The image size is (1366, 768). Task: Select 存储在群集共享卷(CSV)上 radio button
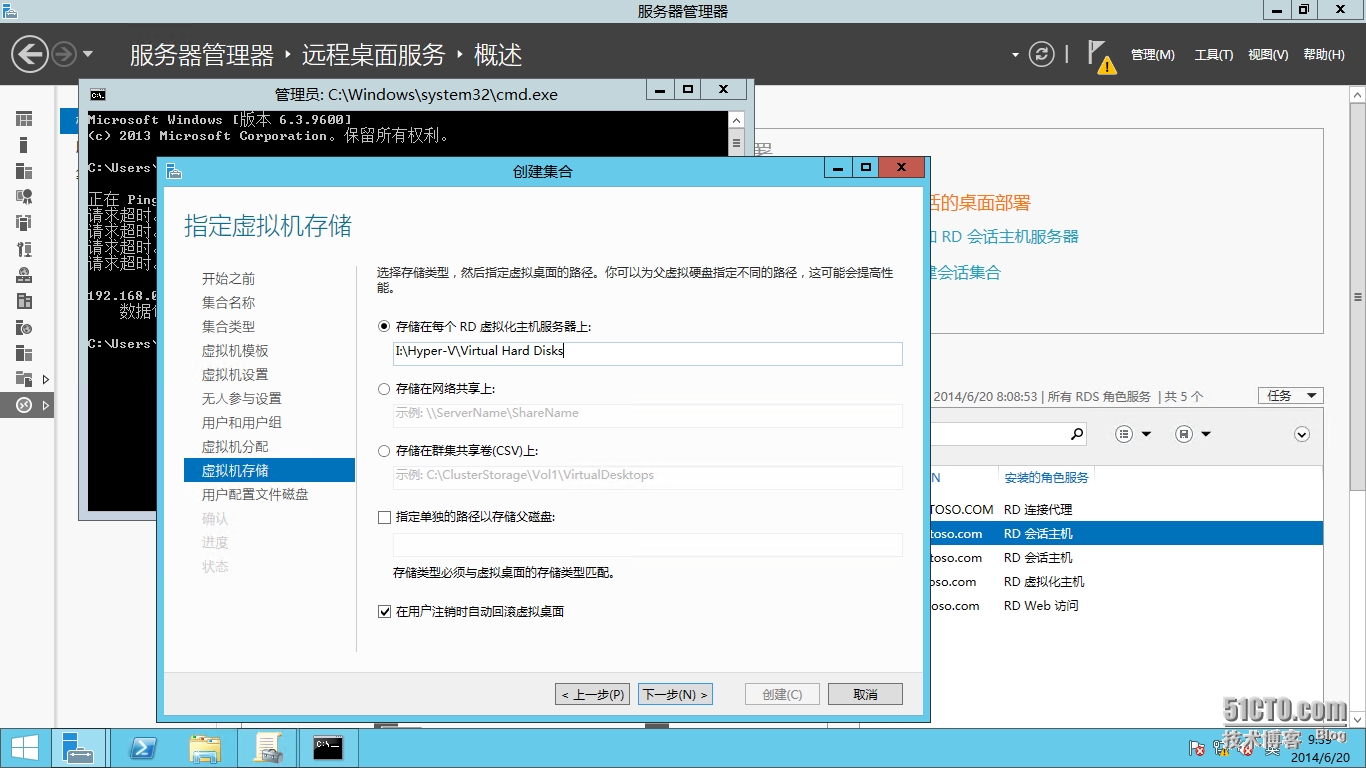coord(384,451)
